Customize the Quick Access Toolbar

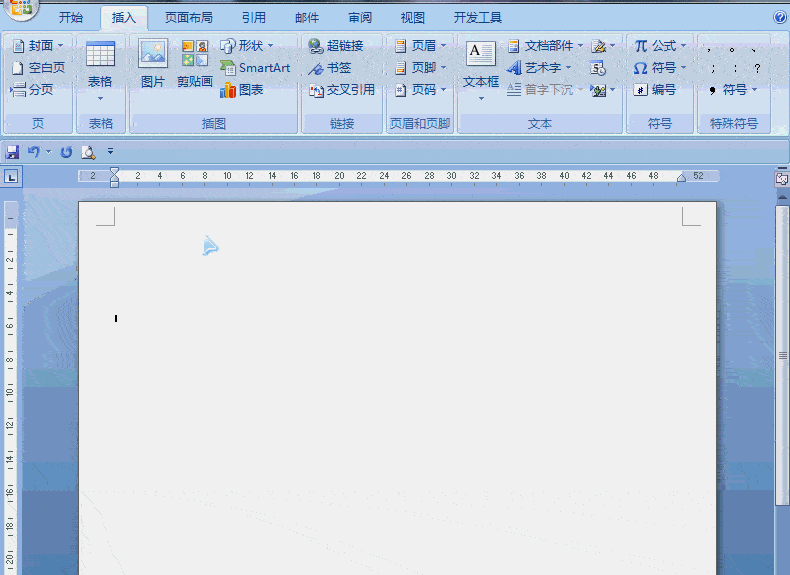(110, 151)
